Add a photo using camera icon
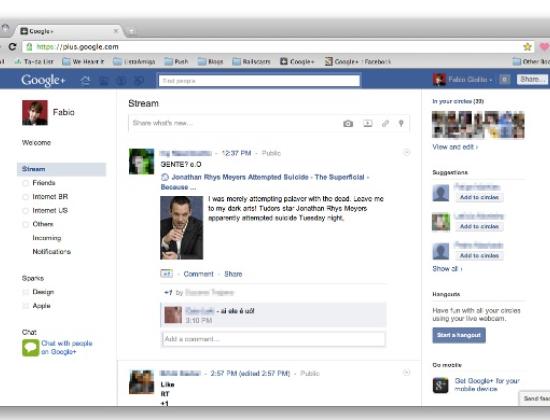The image size is (550, 420). (x=348, y=124)
